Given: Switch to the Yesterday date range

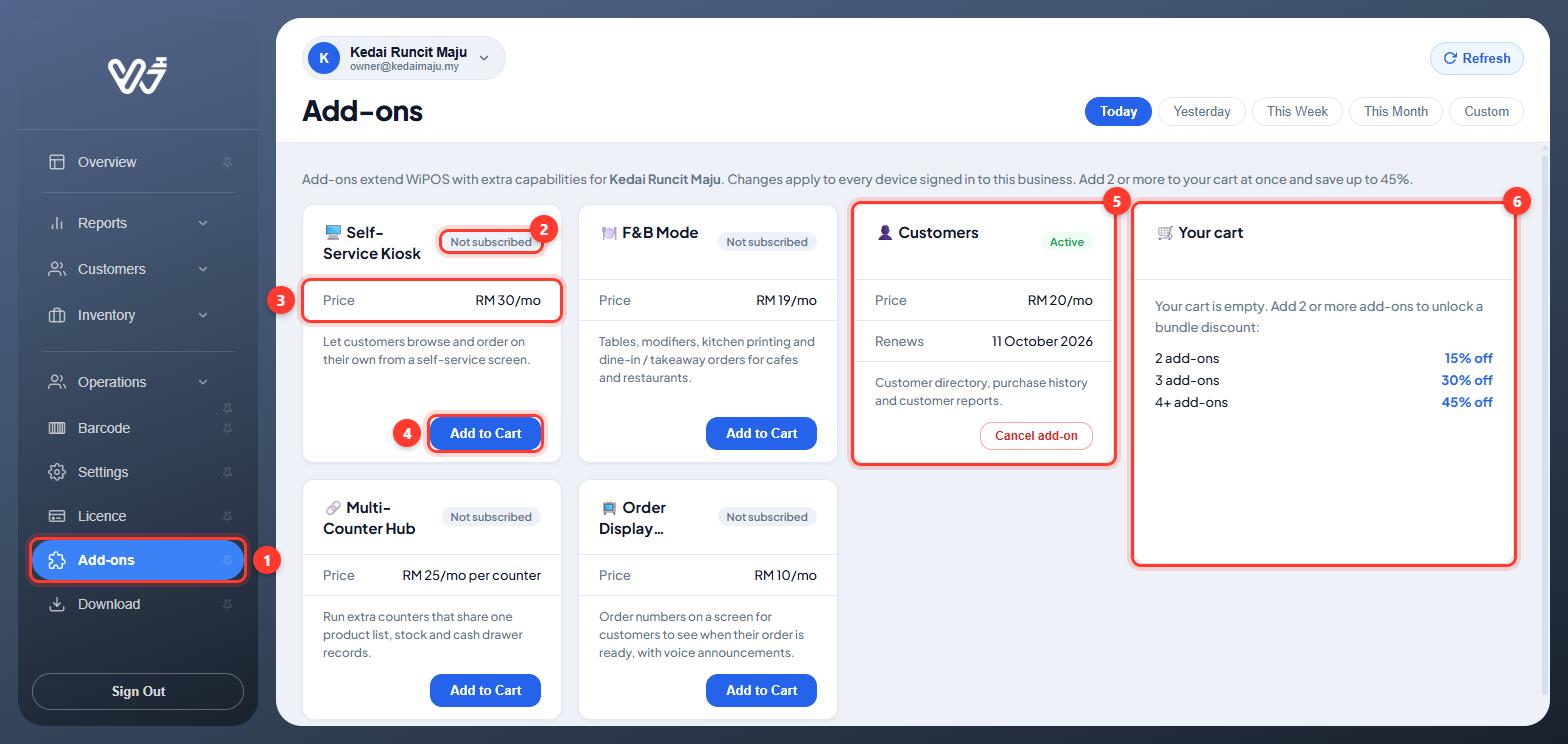Looking at the screenshot, I should point(1201,111).
